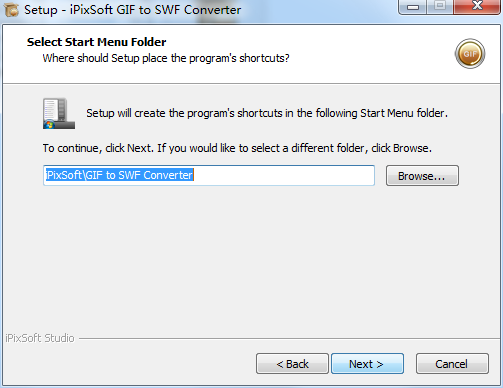Proceed with the Next button

[367, 364]
